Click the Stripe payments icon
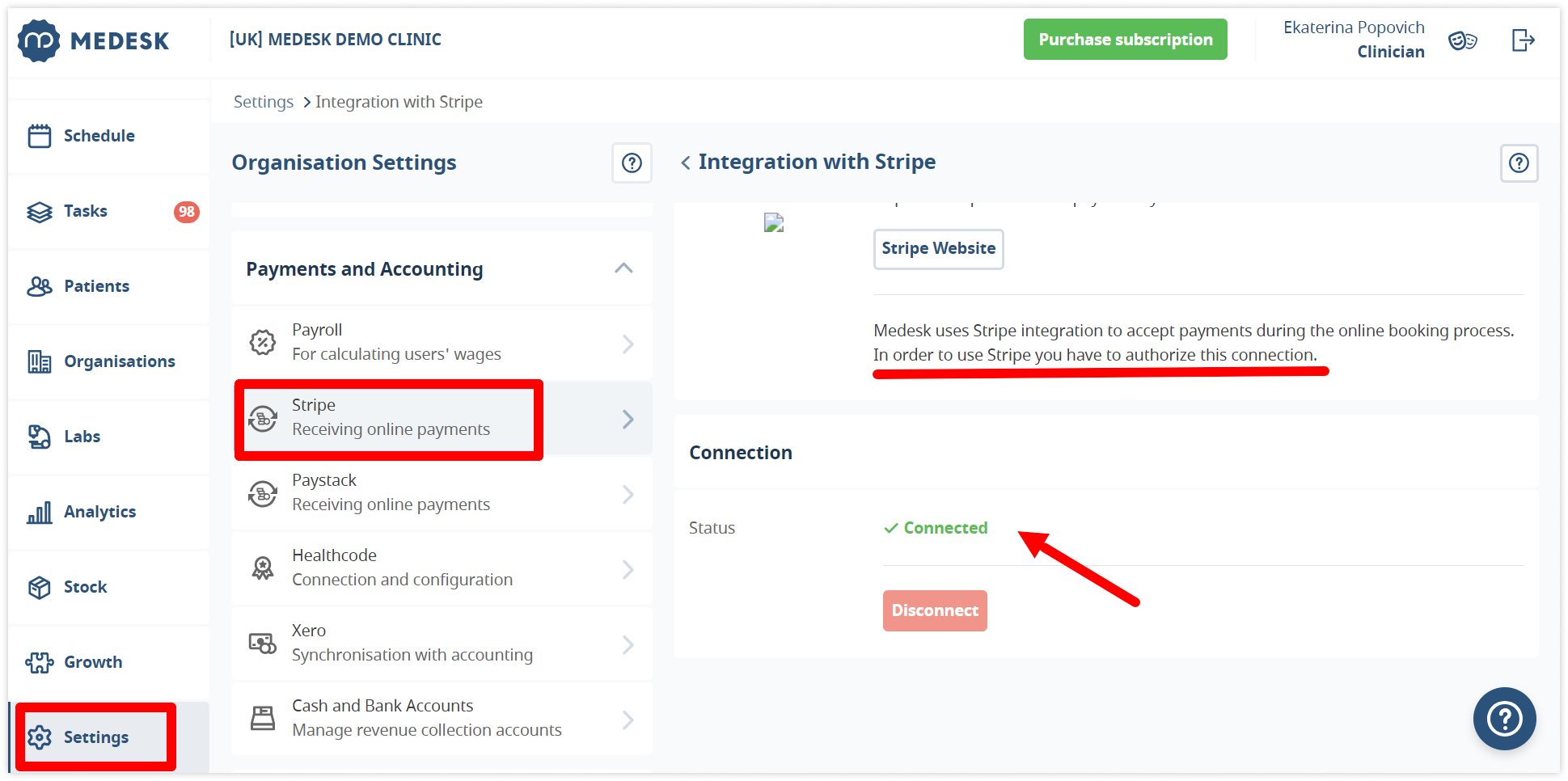1568x781 pixels. coord(262,418)
